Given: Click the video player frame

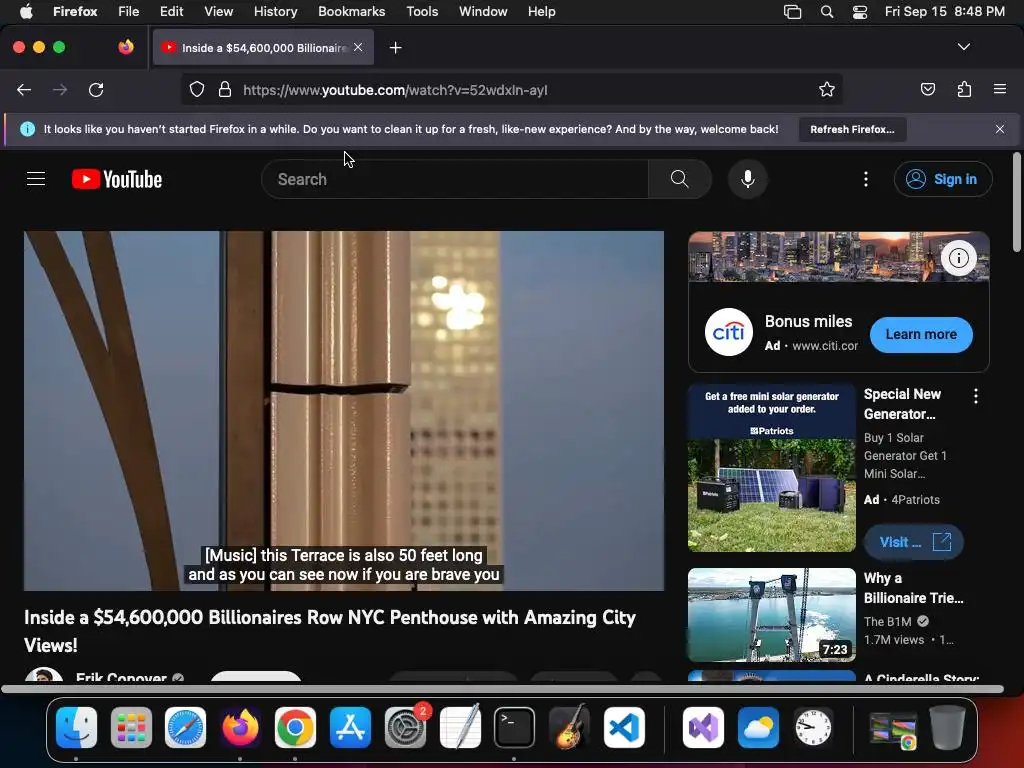Looking at the screenshot, I should [344, 411].
